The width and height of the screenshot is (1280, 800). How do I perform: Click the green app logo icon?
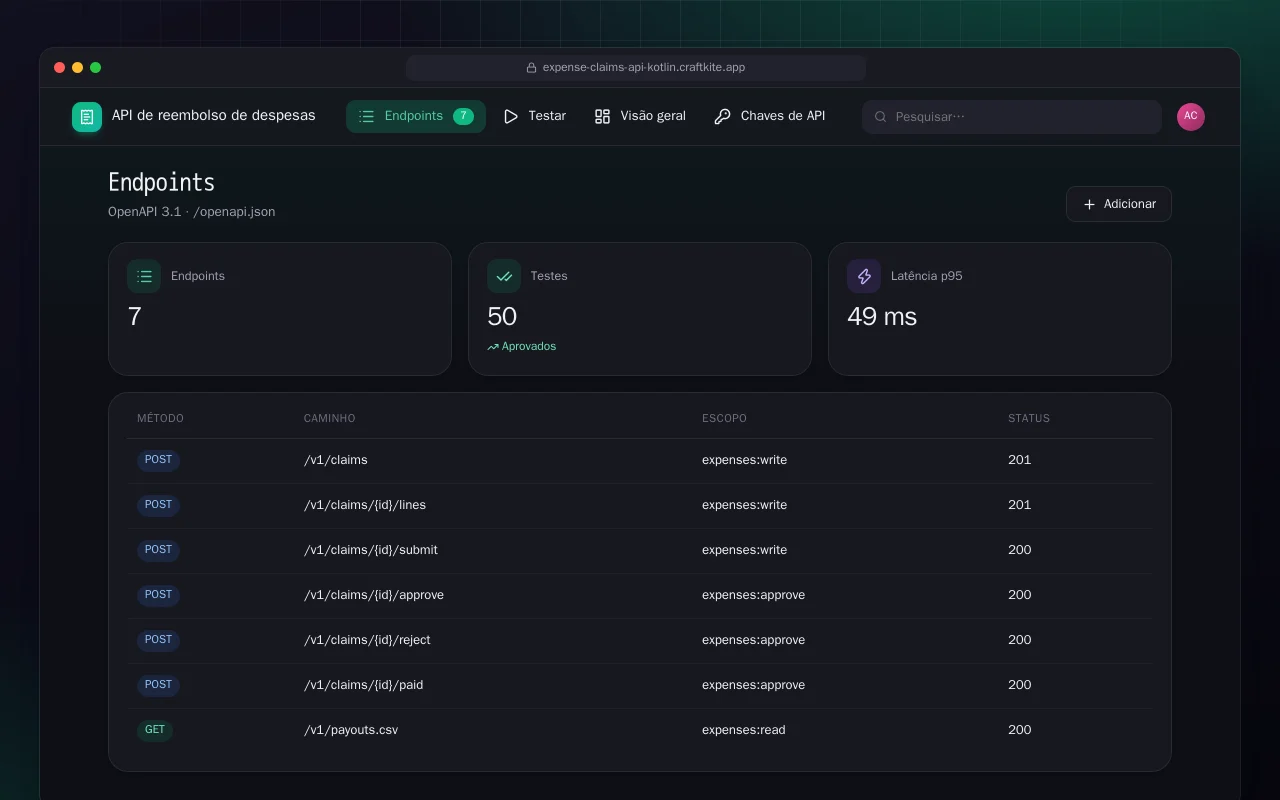coord(87,117)
